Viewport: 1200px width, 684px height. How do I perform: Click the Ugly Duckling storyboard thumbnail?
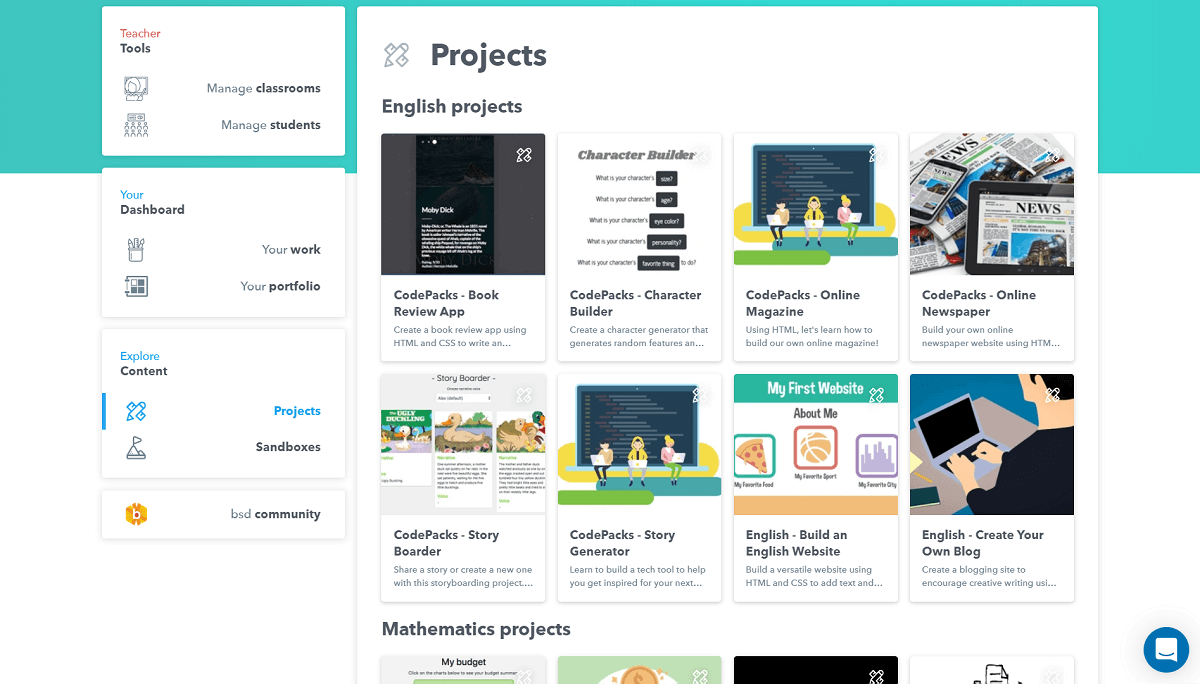[463, 444]
